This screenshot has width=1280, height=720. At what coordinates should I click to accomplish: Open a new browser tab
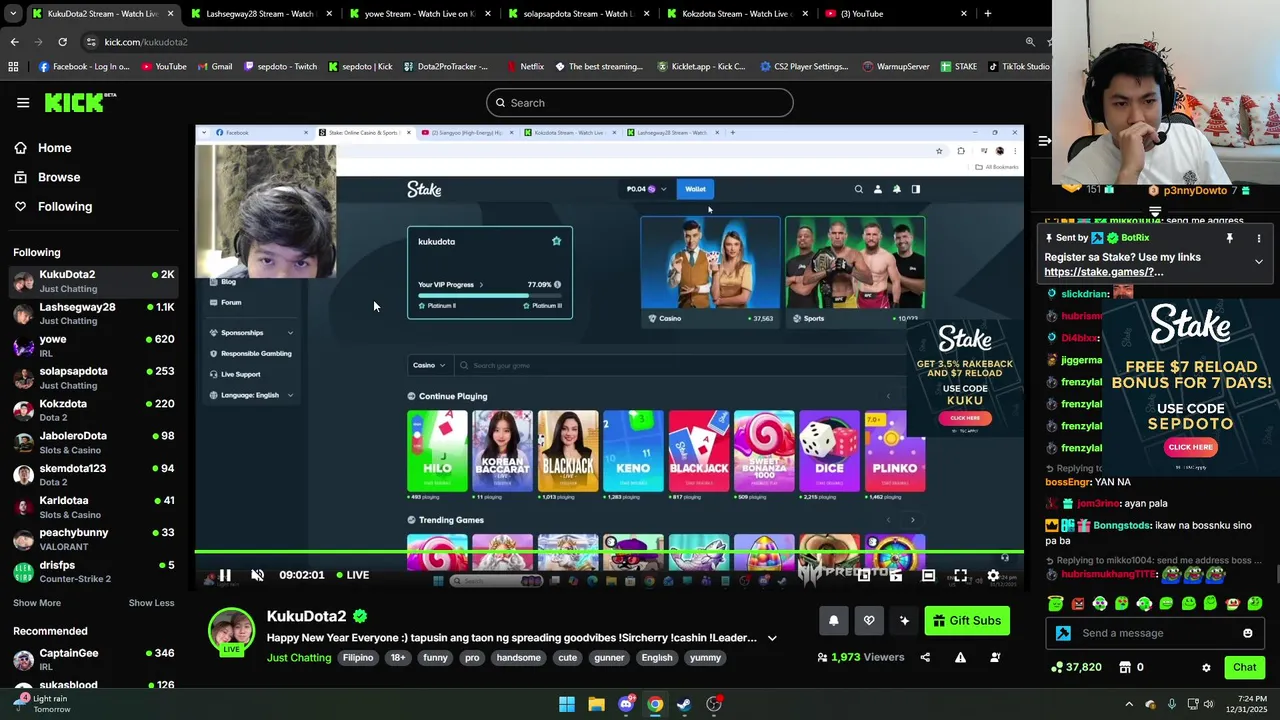point(987,14)
